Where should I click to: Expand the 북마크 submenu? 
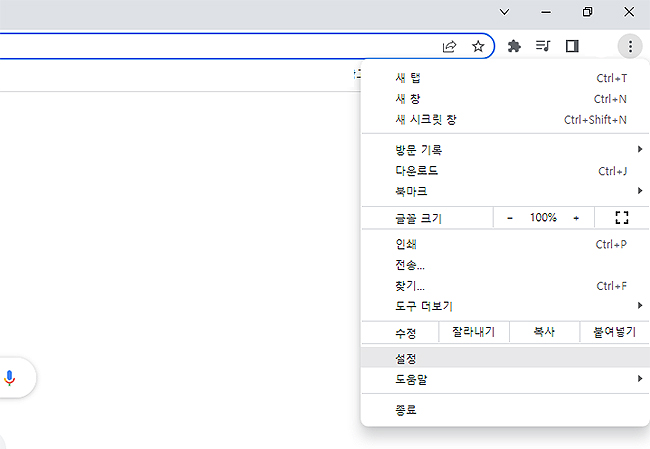pos(505,191)
